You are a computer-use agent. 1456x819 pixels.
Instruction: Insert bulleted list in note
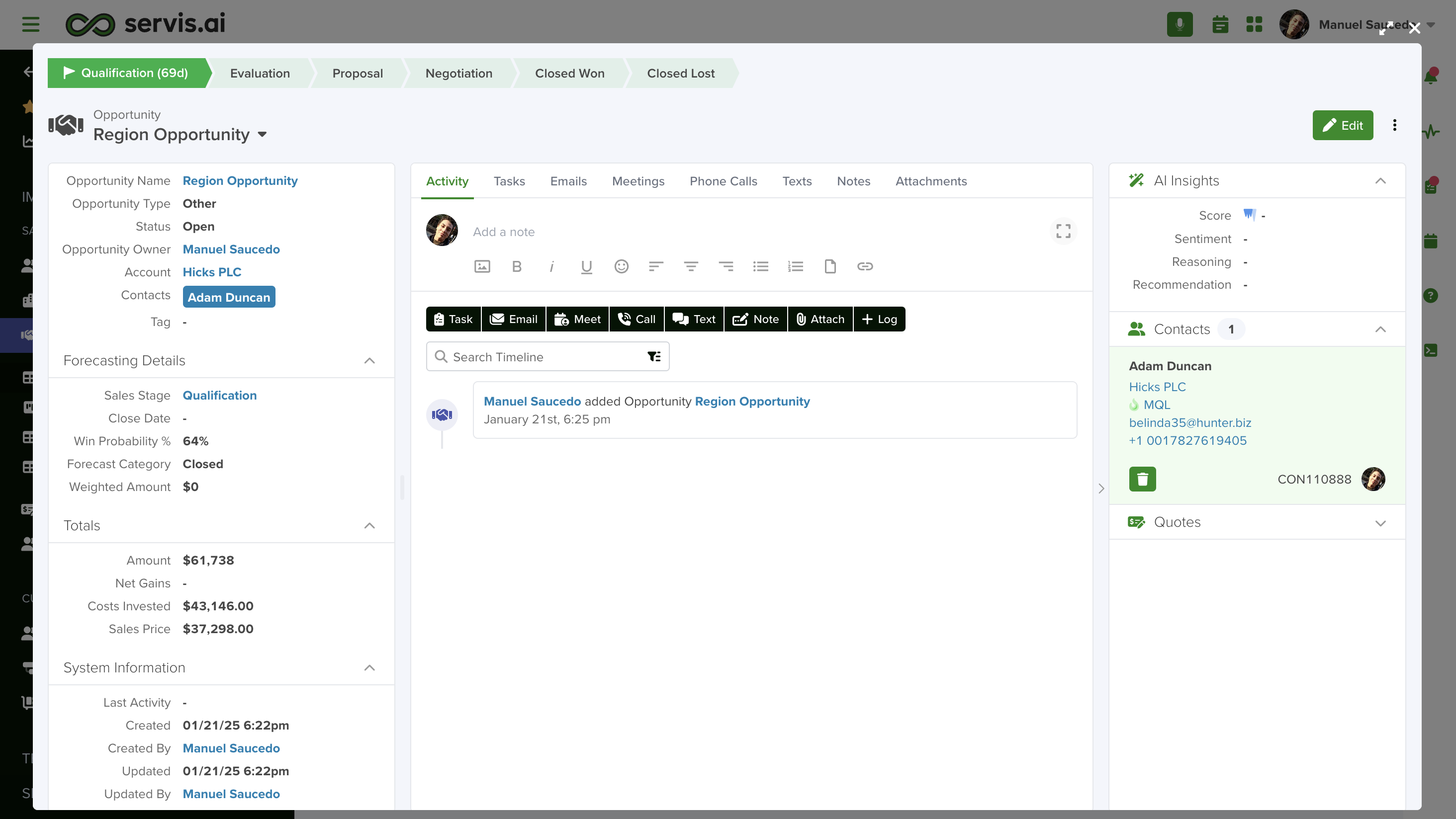click(x=761, y=266)
